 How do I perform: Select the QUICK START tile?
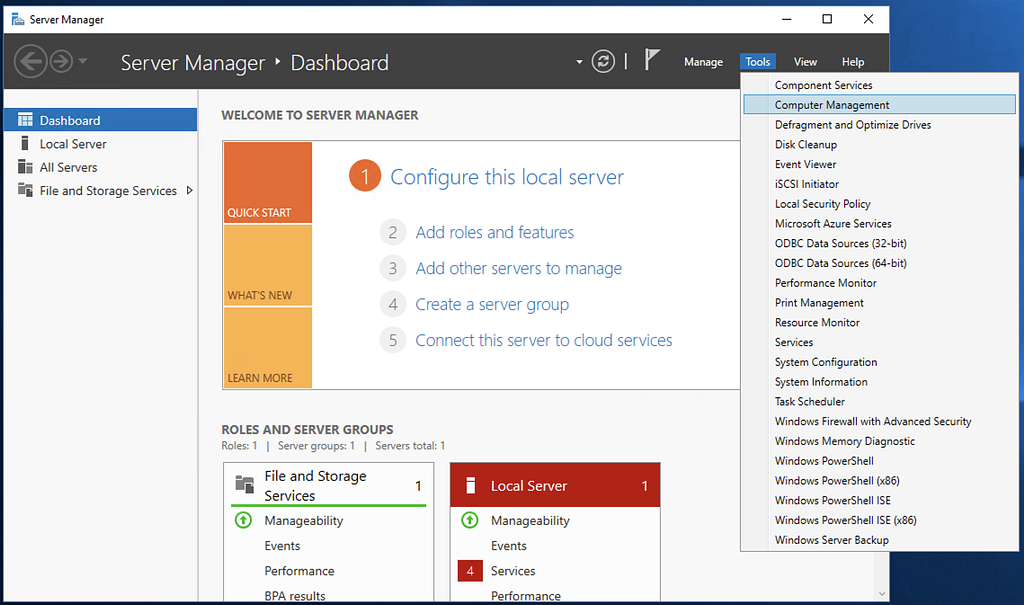268,182
